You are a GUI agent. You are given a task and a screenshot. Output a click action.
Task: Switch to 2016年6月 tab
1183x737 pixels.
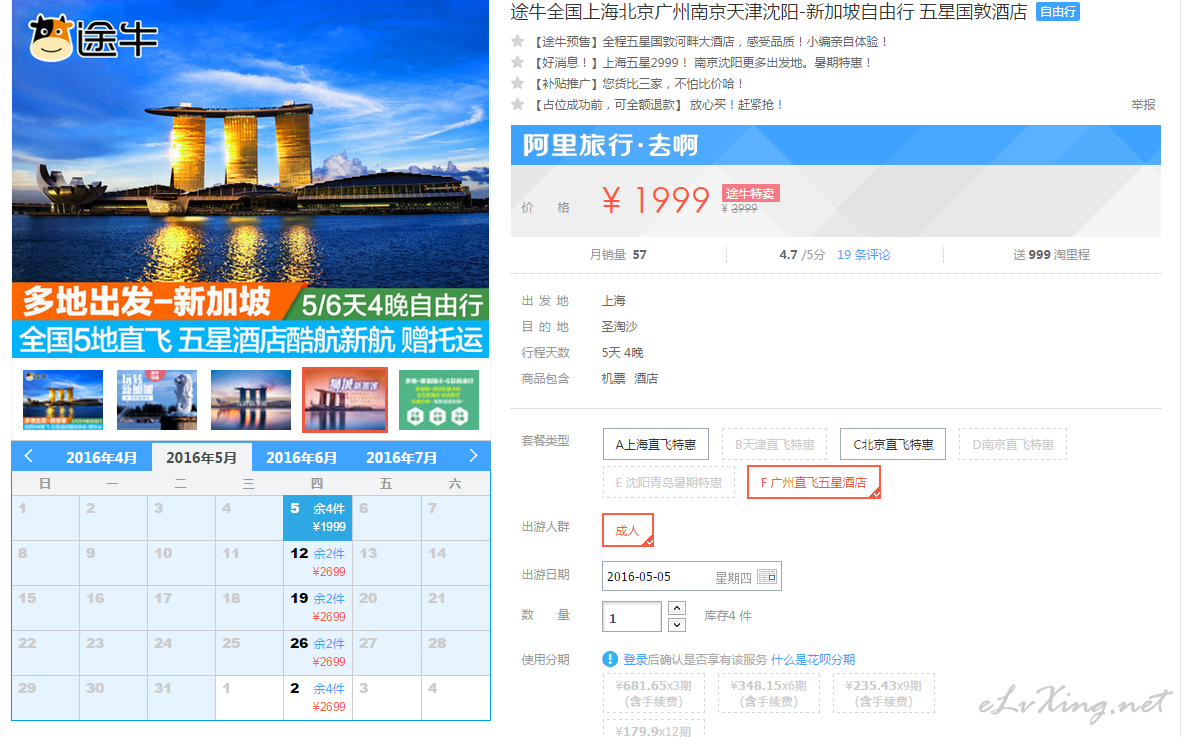pos(301,457)
